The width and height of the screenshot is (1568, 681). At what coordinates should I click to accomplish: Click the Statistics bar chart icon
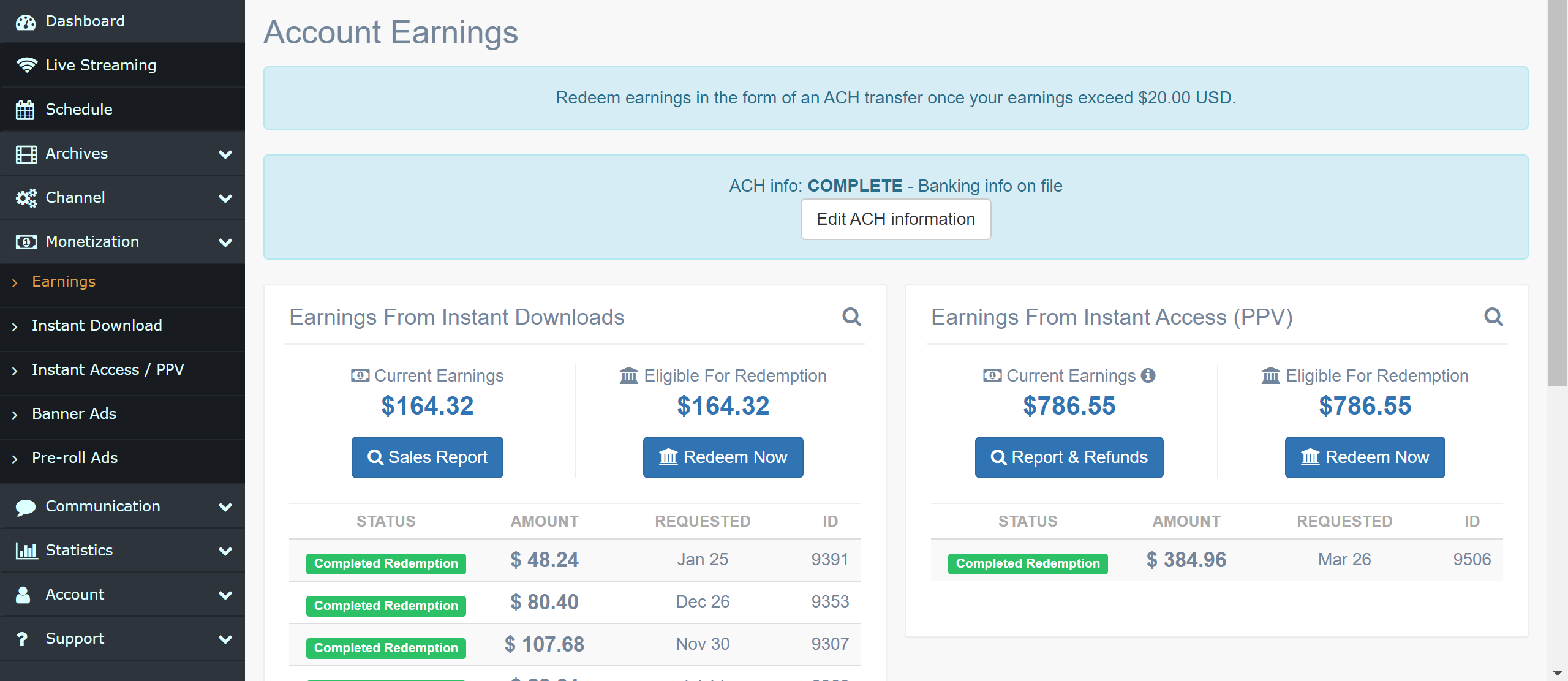[x=26, y=551]
